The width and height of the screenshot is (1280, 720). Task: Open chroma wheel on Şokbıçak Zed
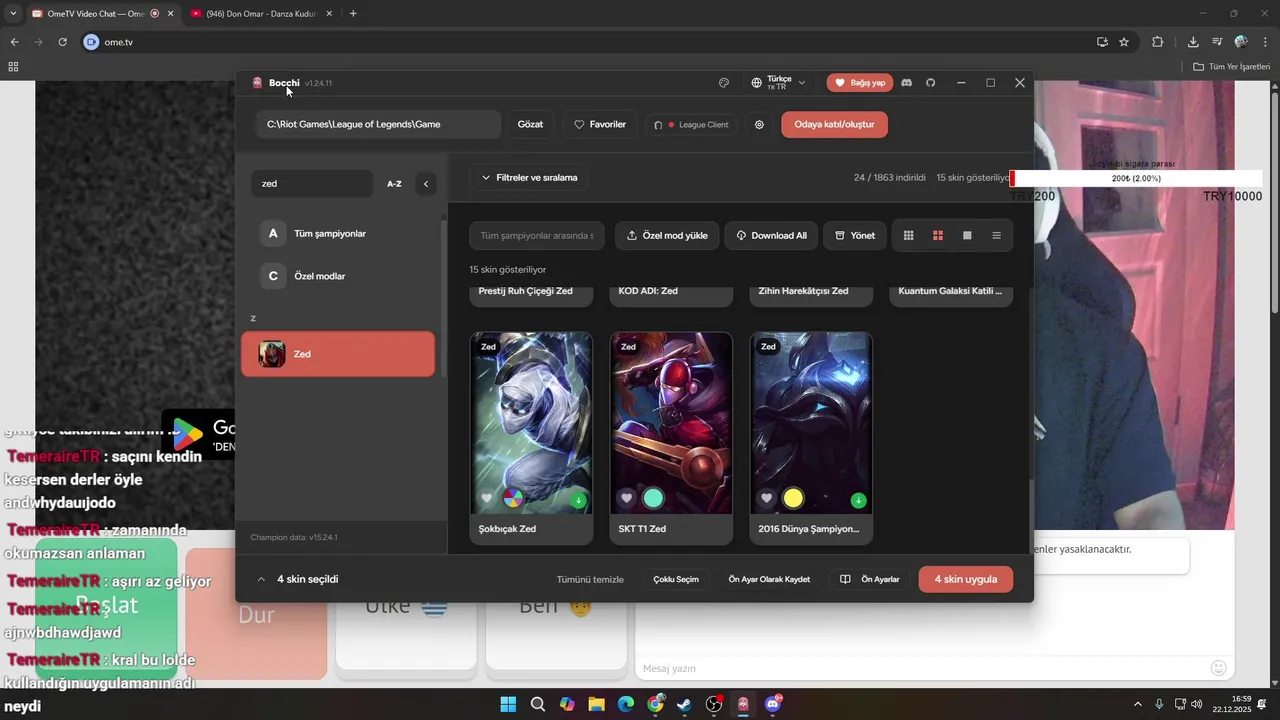pos(513,498)
